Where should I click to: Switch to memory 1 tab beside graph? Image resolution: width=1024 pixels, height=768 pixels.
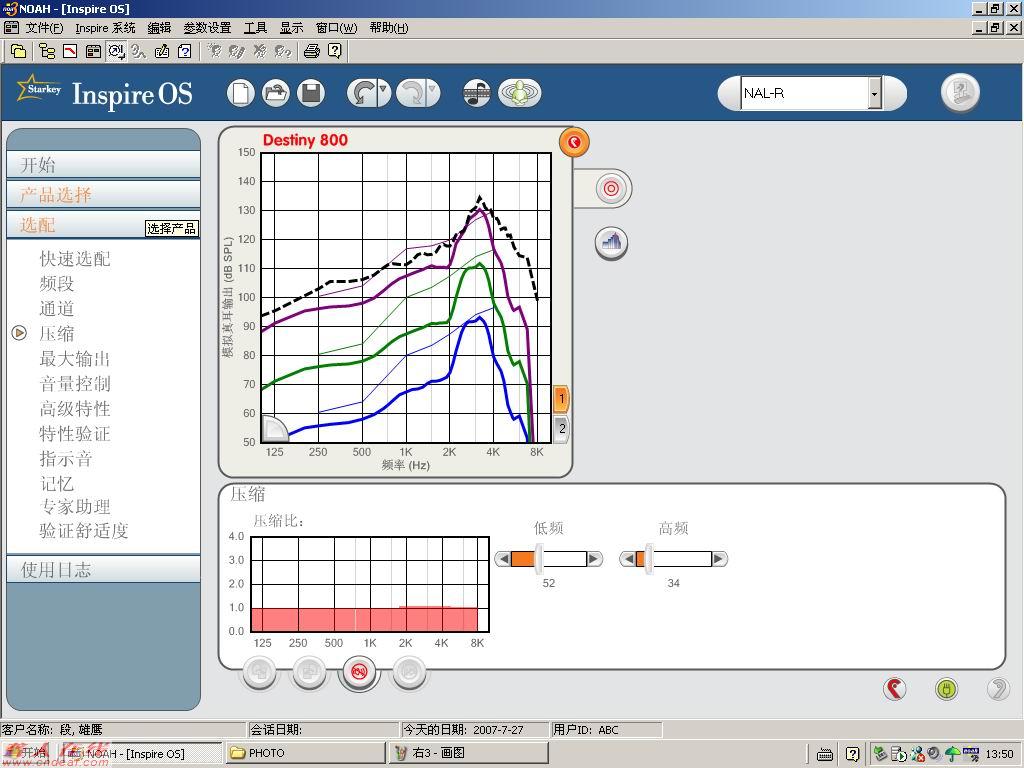tap(561, 399)
